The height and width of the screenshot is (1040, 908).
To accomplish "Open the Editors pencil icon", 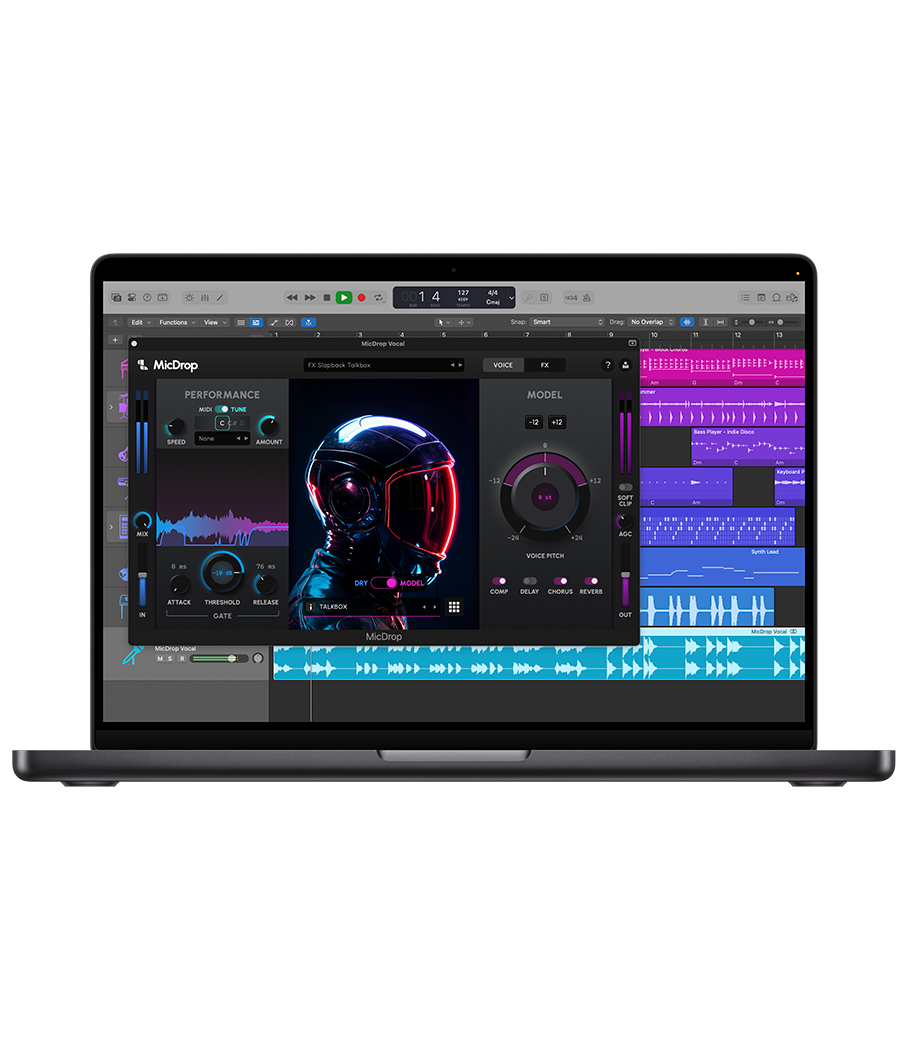I will 220,298.
